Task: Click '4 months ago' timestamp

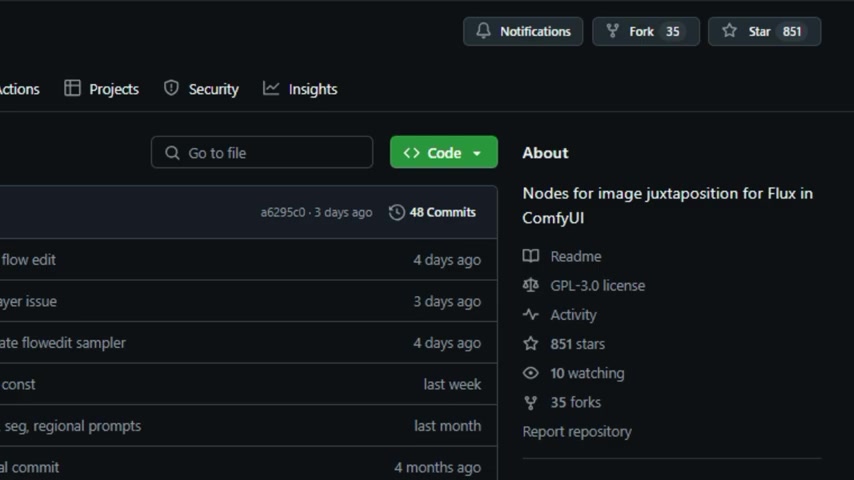Action: tap(437, 467)
